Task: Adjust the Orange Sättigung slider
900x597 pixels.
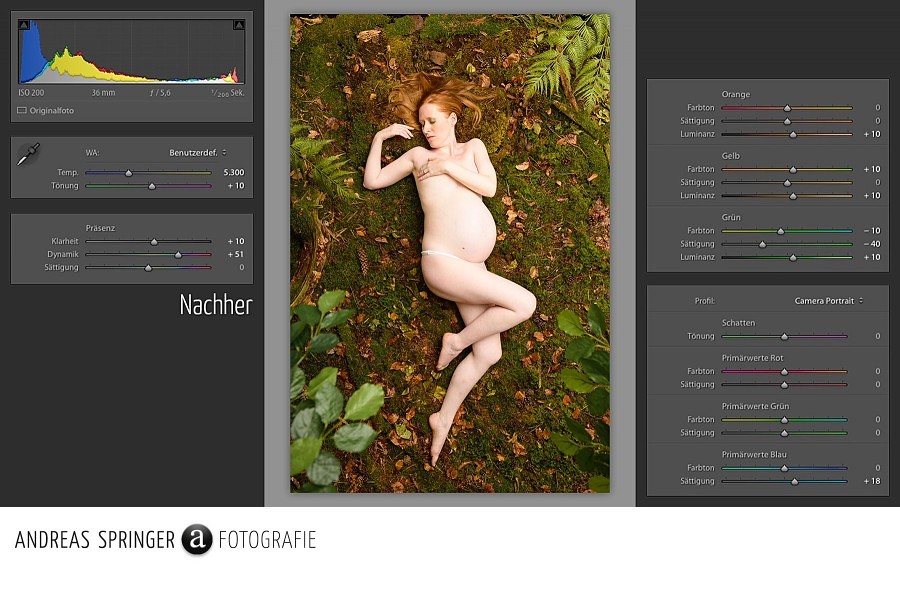Action: pos(788,121)
